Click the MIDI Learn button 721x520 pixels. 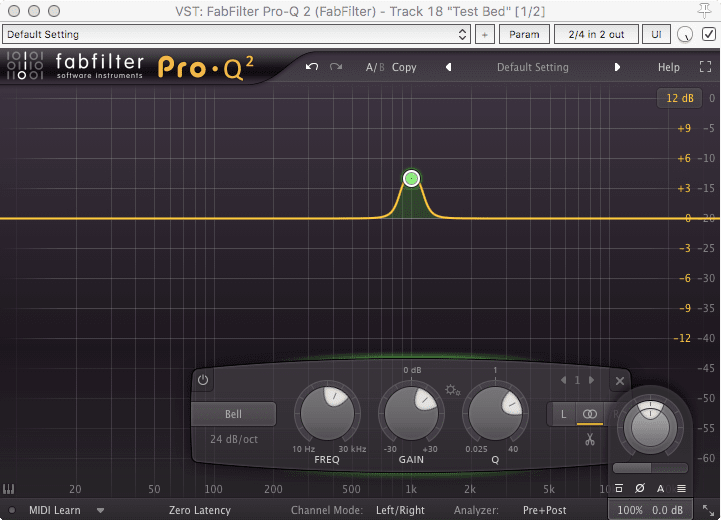pyautogui.click(x=55, y=510)
